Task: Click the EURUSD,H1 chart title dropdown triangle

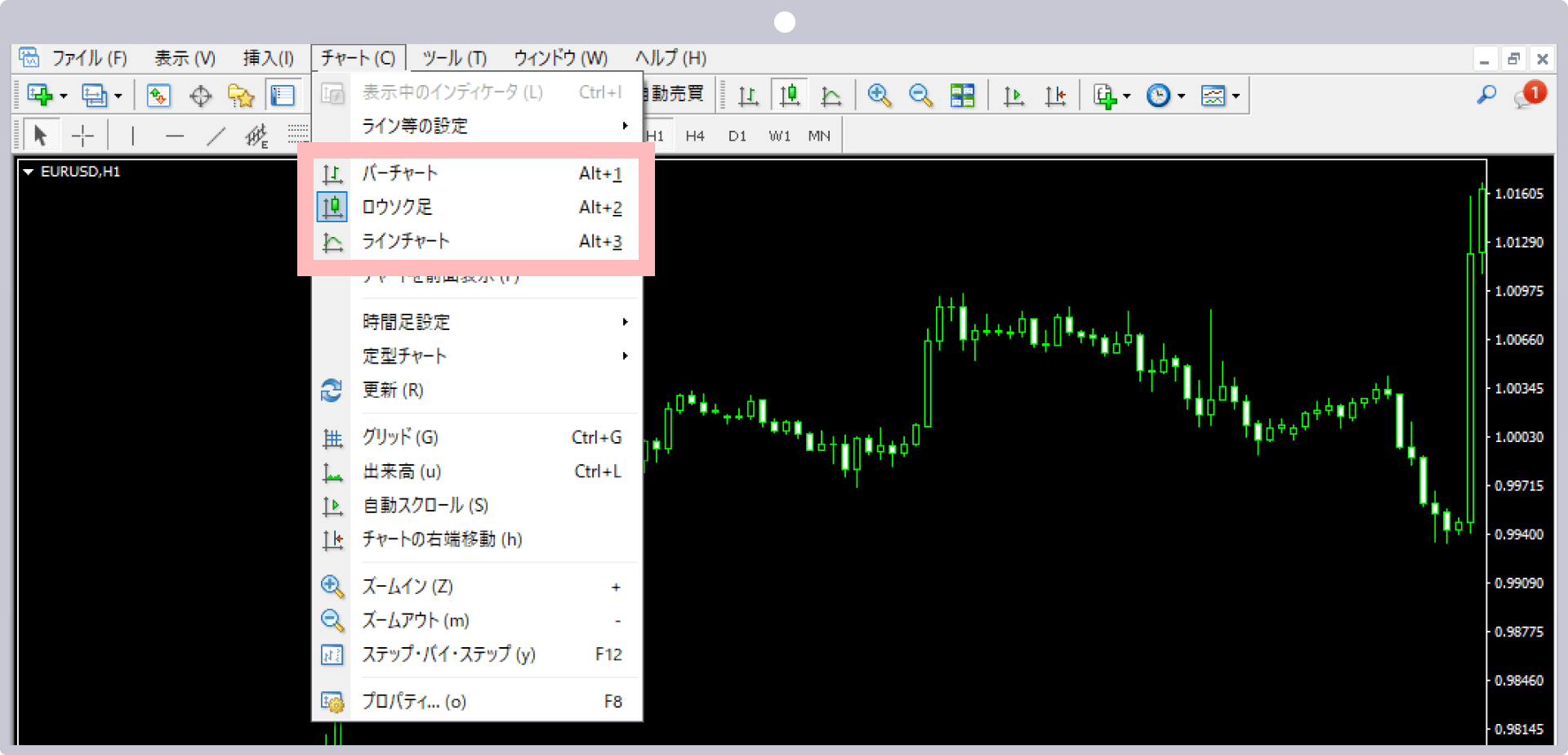Action: pyautogui.click(x=29, y=172)
